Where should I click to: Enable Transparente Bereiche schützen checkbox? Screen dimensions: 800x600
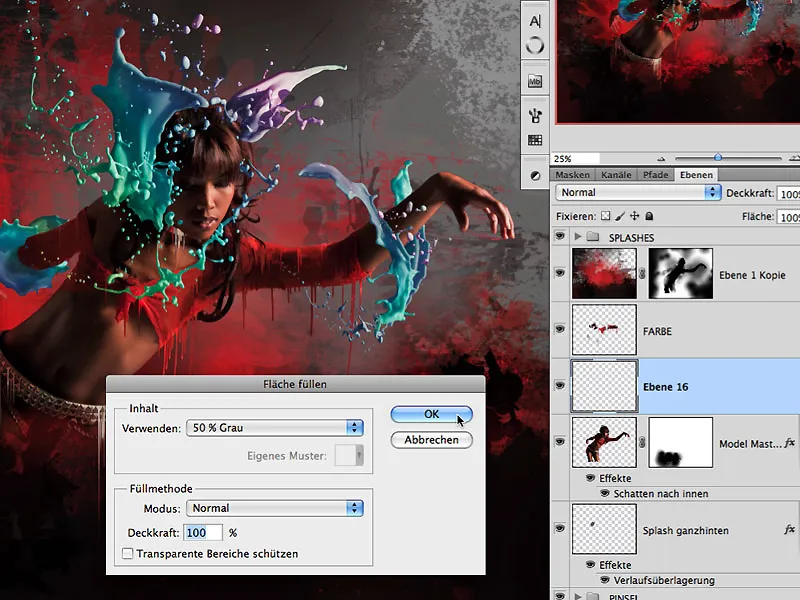tap(128, 554)
